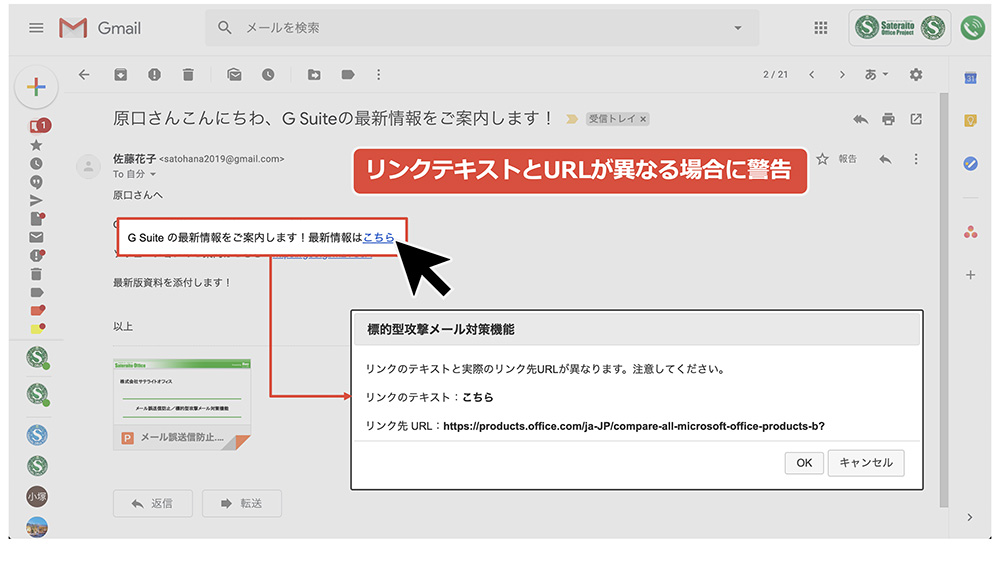This screenshot has width=1000, height=570.
Task: Open the メール誤送信防止 attachment thumbnail
Action: click(182, 404)
